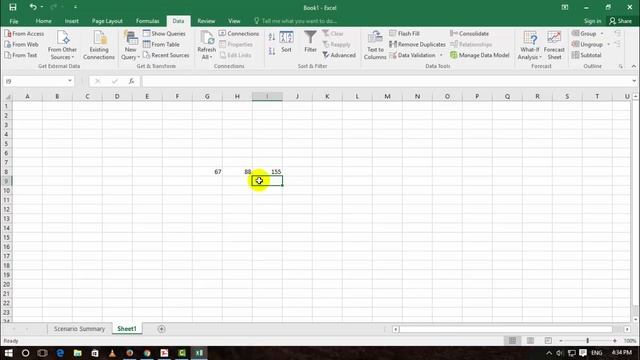Add a new sheet with plus button
Image resolution: width=640 pixels, height=360 pixels.
click(161, 329)
